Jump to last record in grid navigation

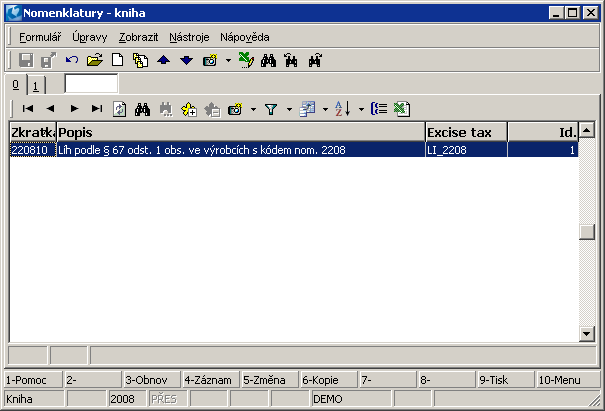coord(97,109)
